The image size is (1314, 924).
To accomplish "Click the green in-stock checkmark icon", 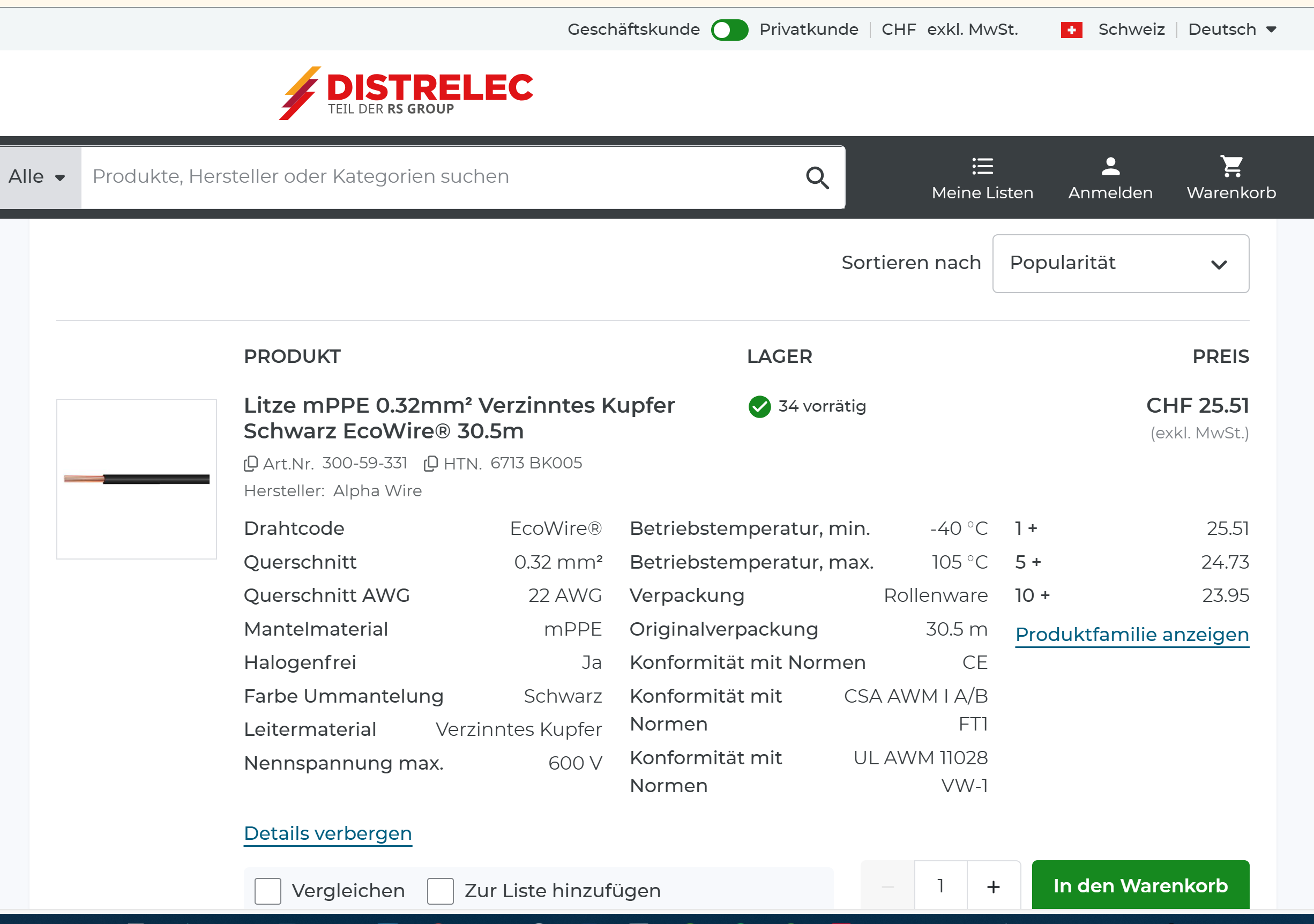I will [759, 406].
